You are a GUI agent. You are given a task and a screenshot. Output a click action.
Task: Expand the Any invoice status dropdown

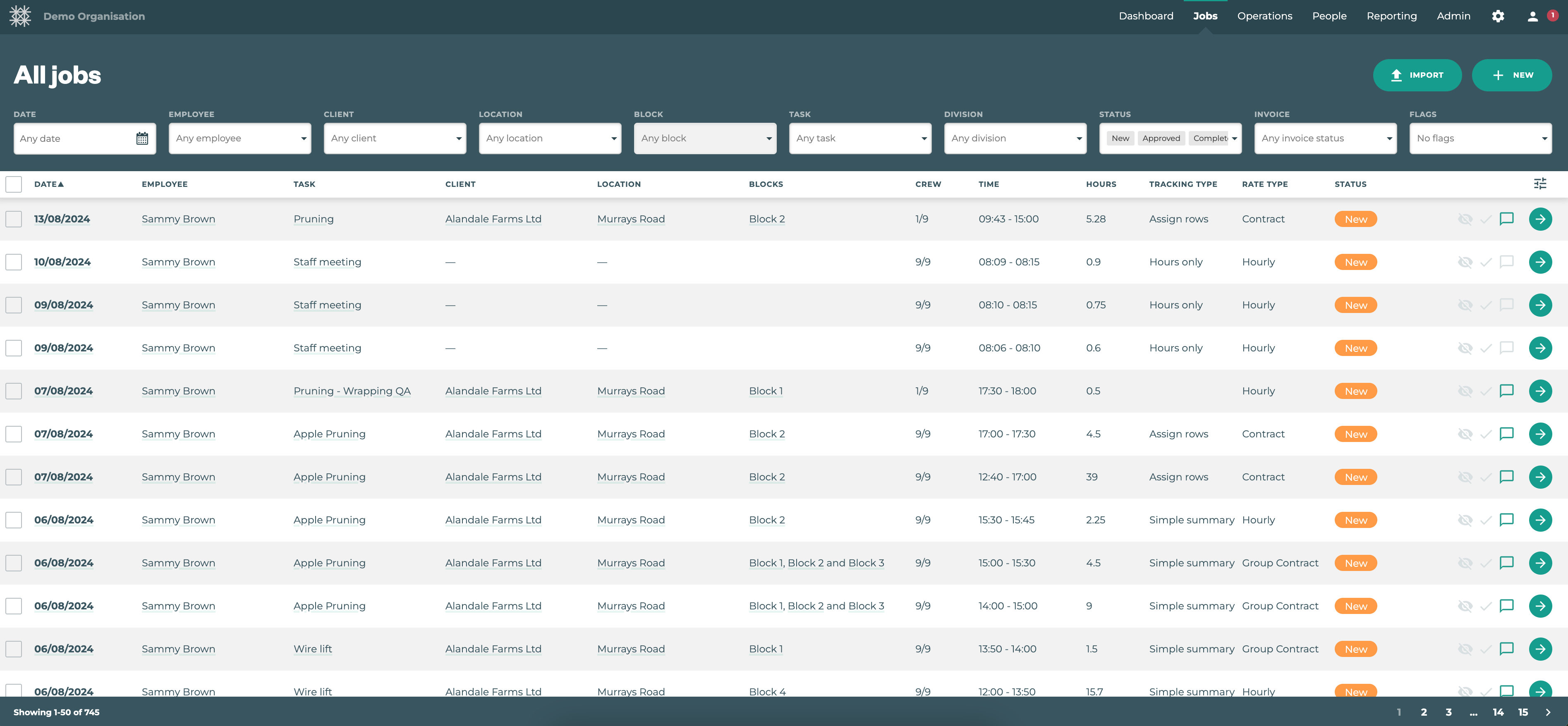tap(1326, 138)
